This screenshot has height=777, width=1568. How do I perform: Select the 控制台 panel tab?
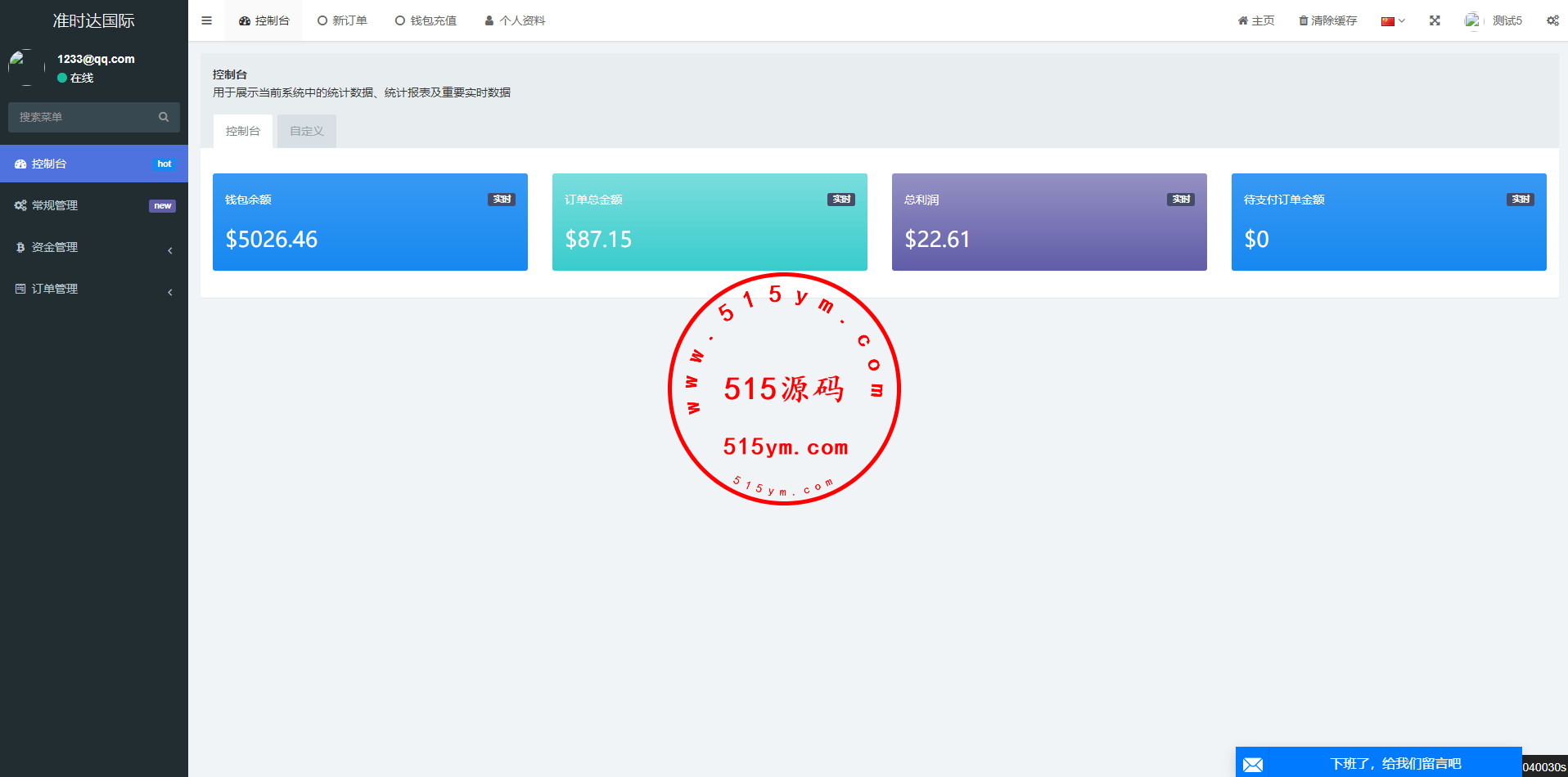(x=243, y=131)
